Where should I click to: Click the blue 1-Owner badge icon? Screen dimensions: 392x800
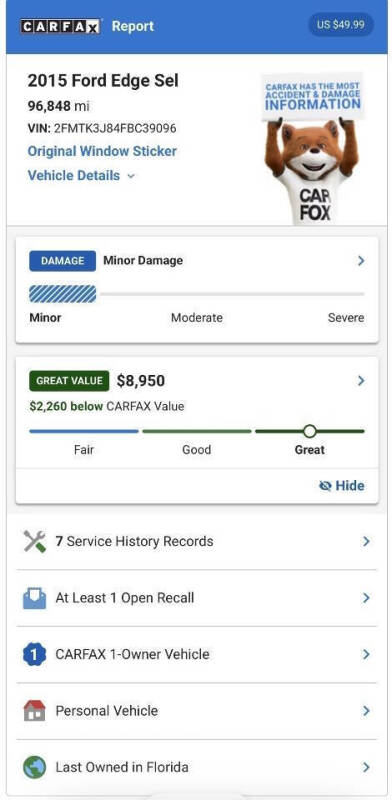coord(35,655)
